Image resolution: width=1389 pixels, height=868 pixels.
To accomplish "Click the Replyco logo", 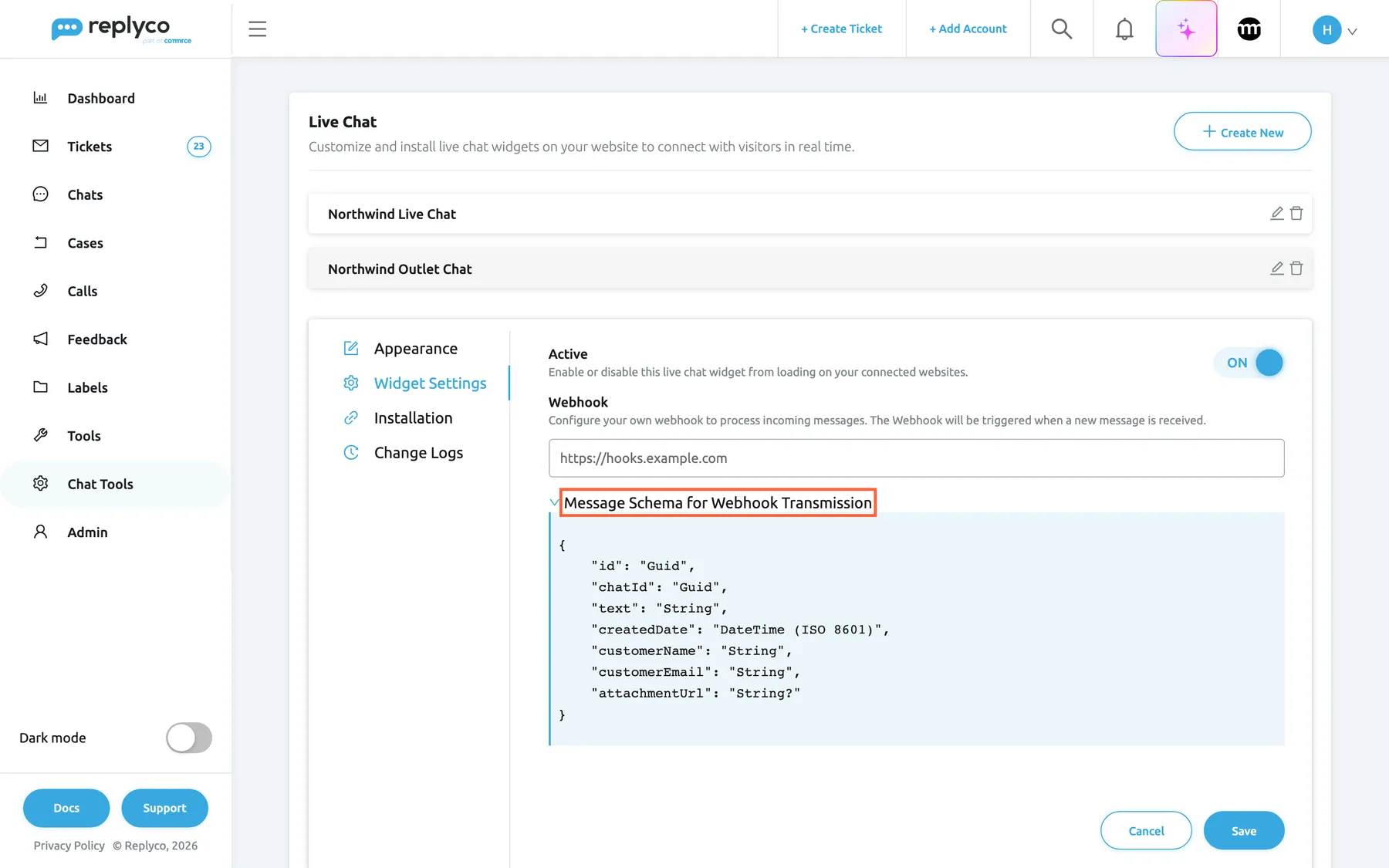I will [121, 29].
